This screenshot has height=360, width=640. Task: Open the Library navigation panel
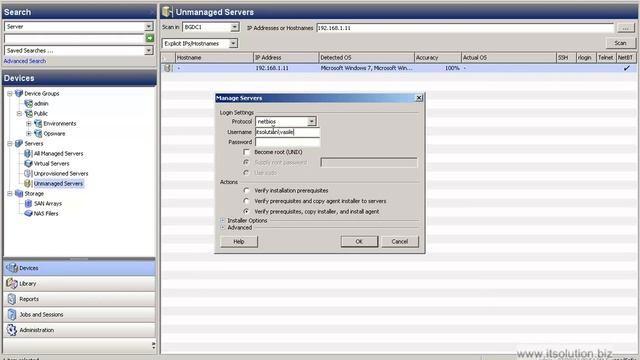(79, 284)
